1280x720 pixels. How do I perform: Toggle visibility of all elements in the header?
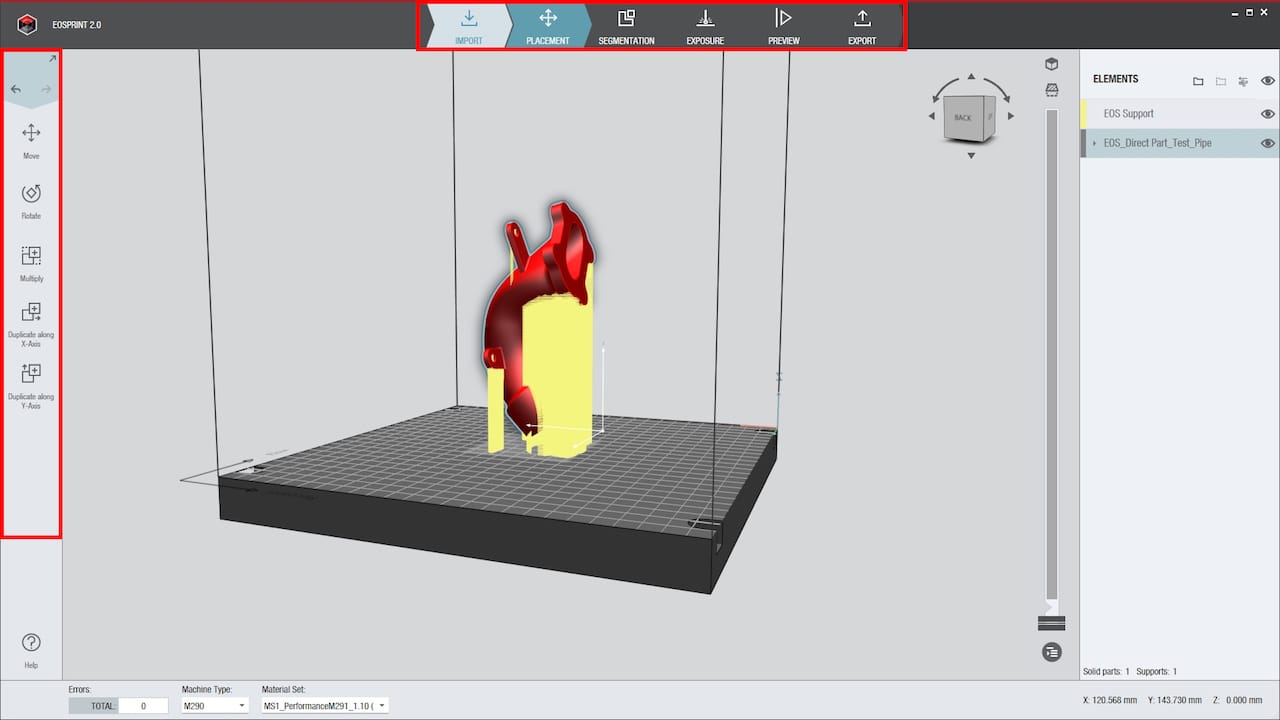click(1267, 80)
